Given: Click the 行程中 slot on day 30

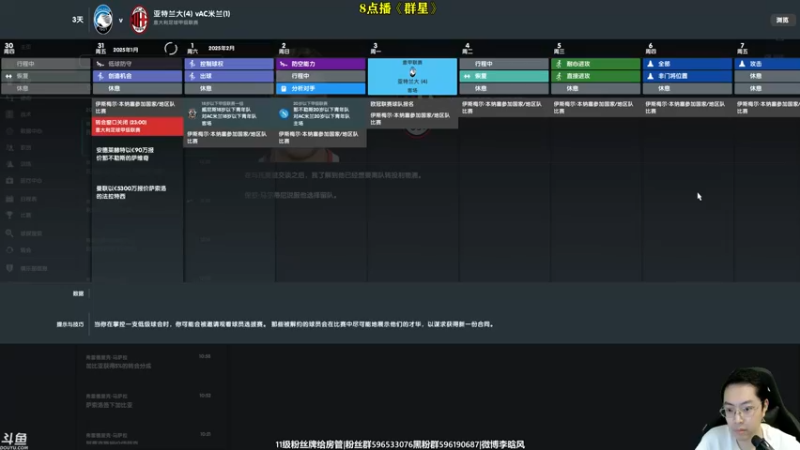Looking at the screenshot, I should click(45, 64).
